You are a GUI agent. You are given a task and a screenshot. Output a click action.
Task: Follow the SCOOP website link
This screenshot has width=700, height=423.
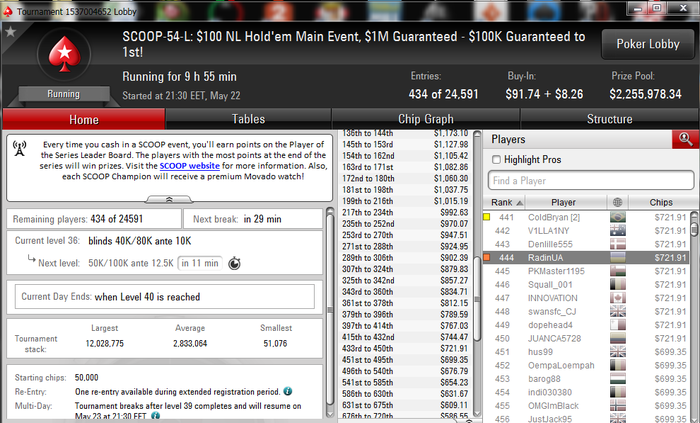(x=190, y=166)
